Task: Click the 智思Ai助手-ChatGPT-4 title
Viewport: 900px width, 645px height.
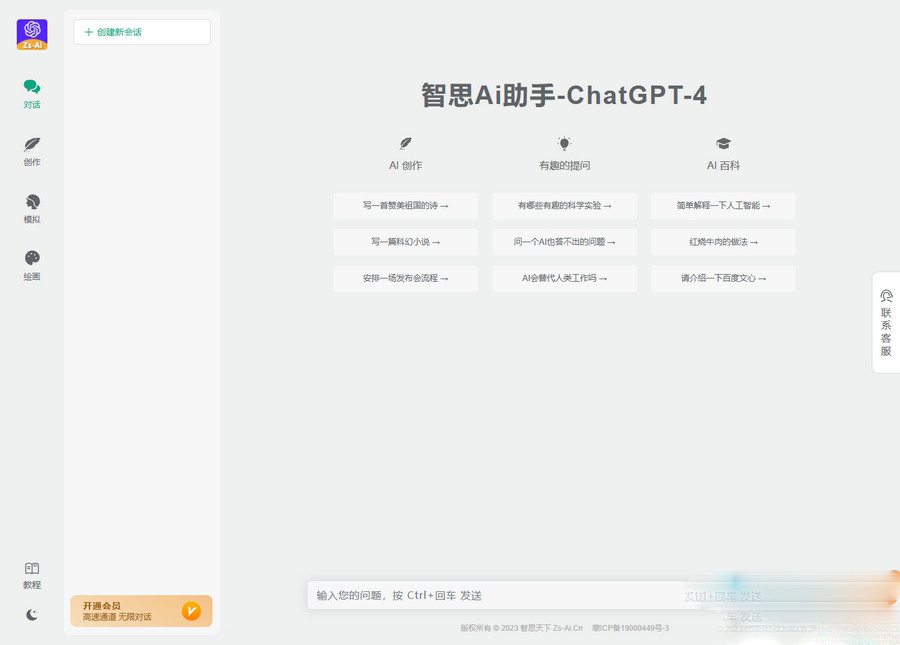Action: (x=564, y=95)
